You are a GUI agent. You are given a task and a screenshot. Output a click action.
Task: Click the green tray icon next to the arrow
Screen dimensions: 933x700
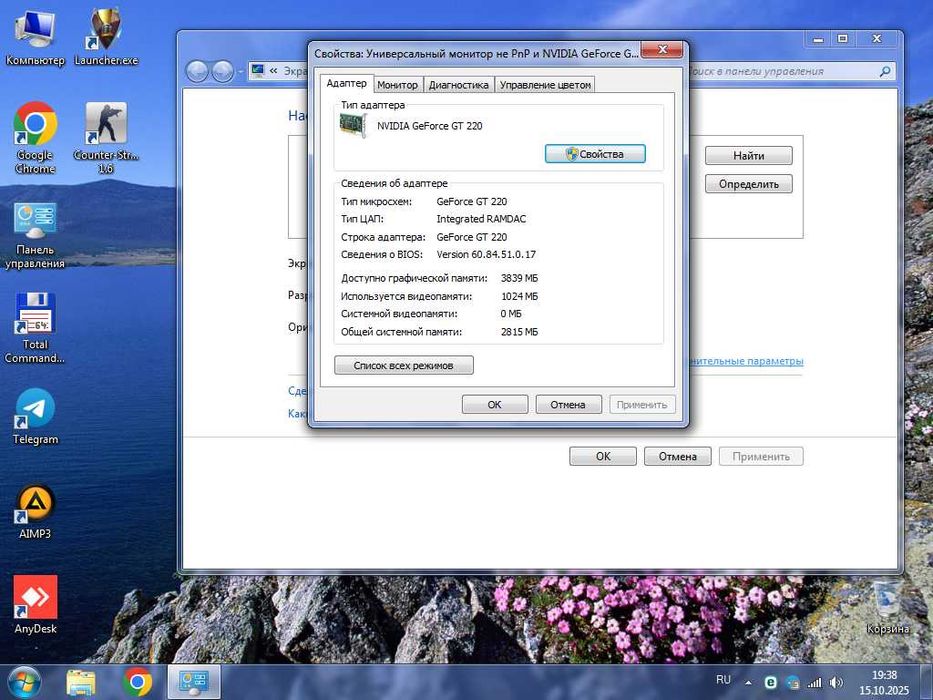point(771,683)
